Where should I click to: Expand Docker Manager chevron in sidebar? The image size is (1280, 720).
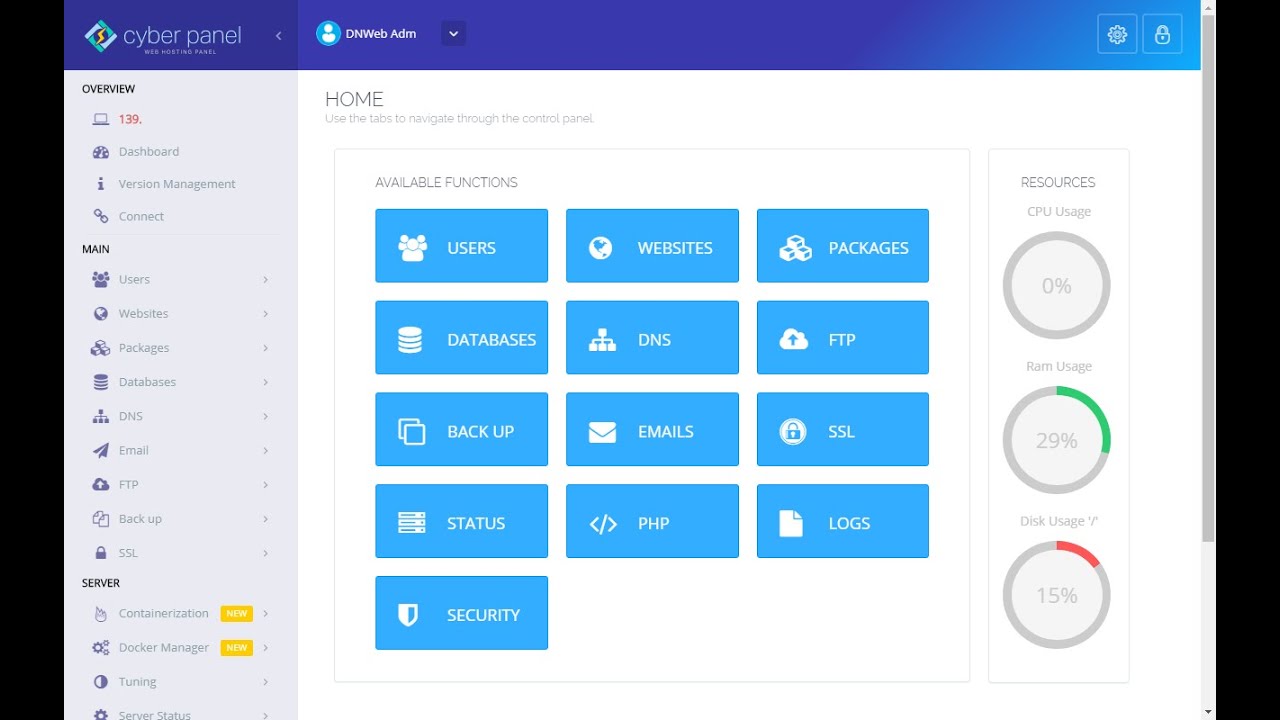coord(265,648)
